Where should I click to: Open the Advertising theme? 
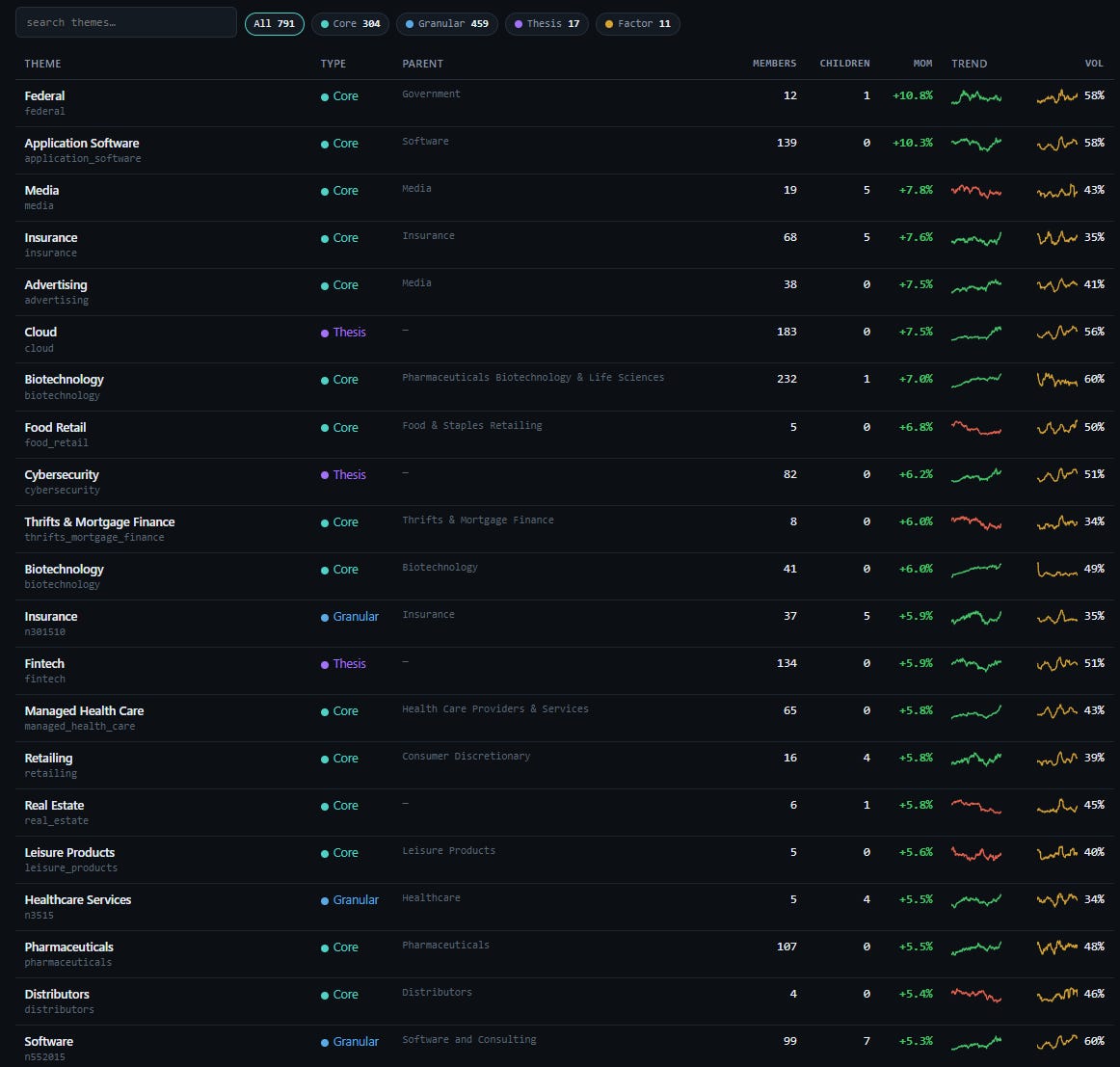pos(56,284)
